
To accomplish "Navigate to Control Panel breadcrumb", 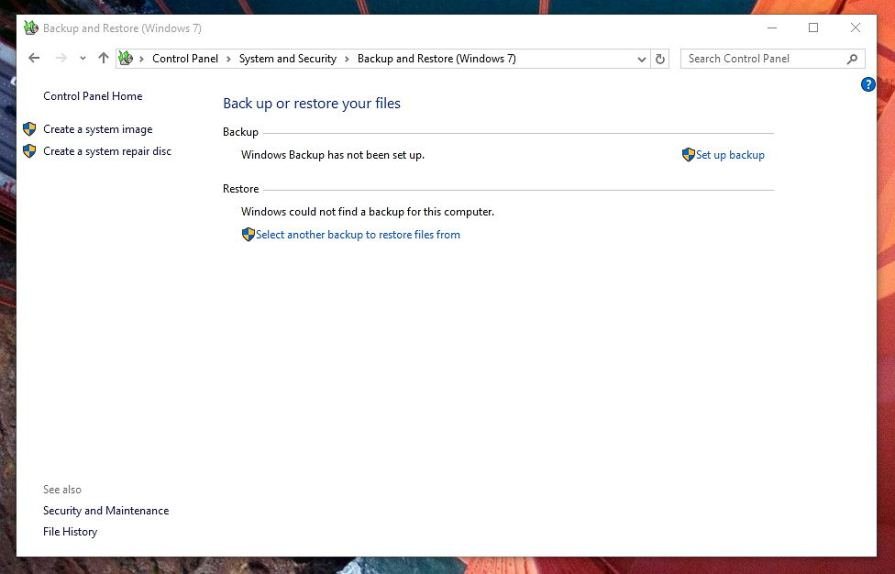I will (185, 59).
